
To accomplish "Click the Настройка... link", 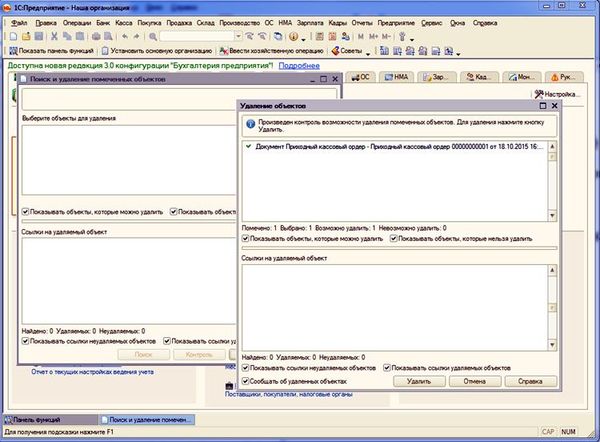I will (562, 94).
